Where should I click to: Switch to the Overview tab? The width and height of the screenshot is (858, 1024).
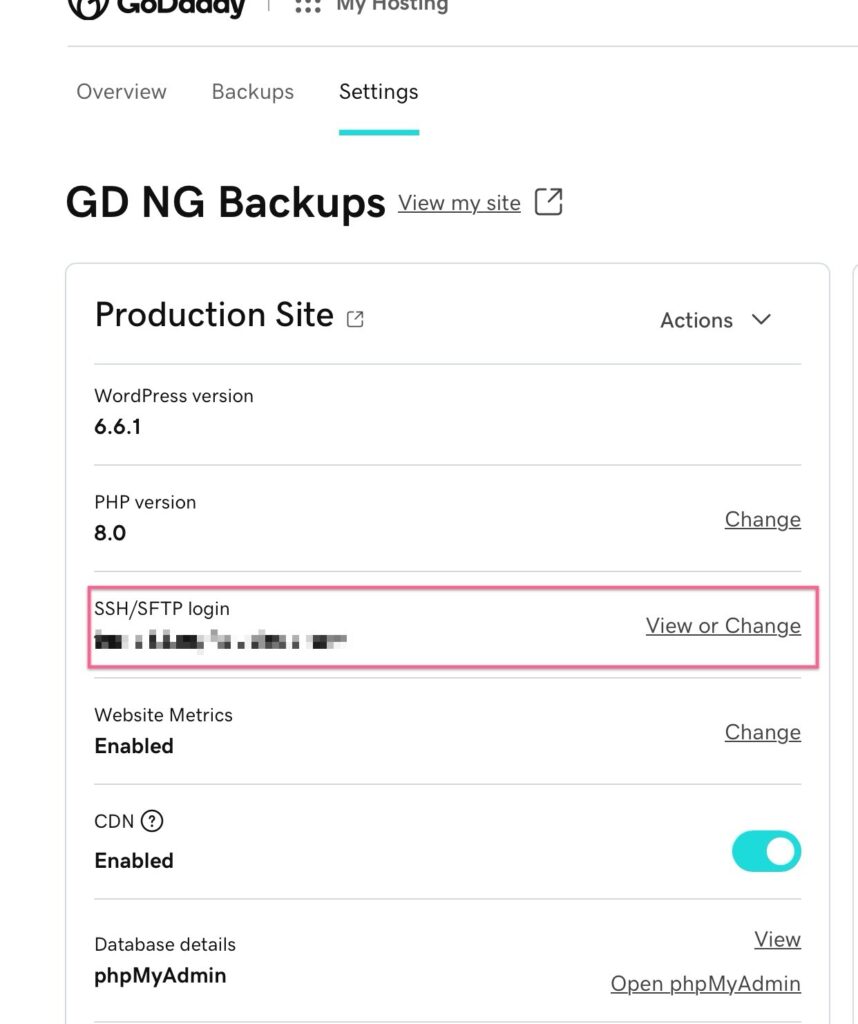(121, 92)
